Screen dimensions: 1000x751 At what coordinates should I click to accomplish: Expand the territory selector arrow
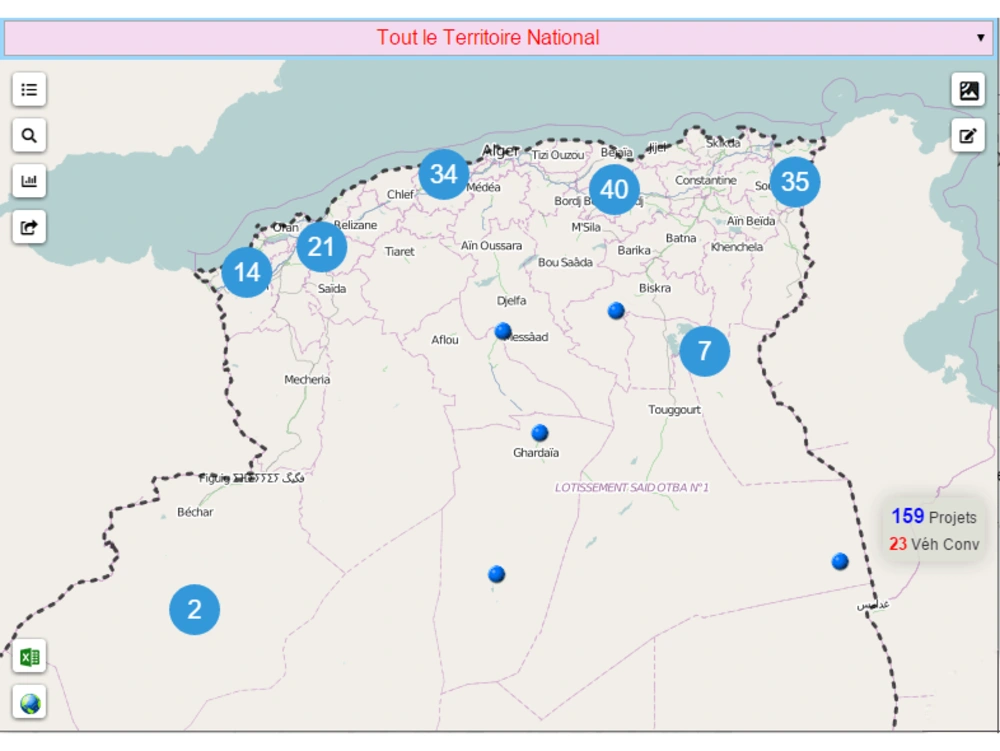click(981, 38)
